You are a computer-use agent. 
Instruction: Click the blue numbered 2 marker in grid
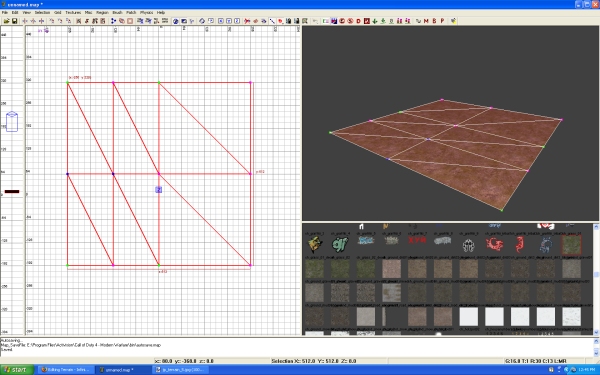159,189
